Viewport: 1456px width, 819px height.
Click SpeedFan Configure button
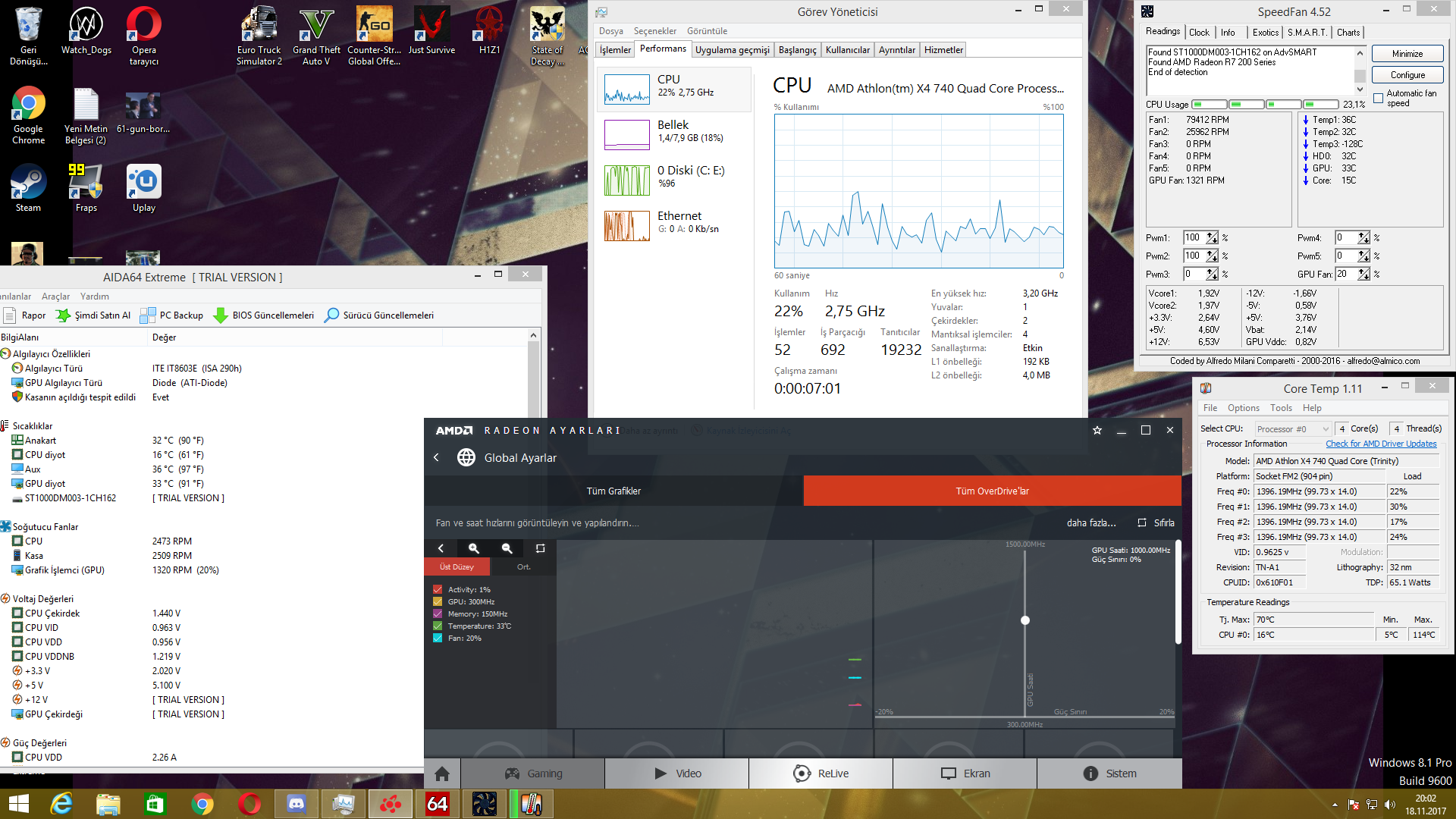pos(1407,75)
